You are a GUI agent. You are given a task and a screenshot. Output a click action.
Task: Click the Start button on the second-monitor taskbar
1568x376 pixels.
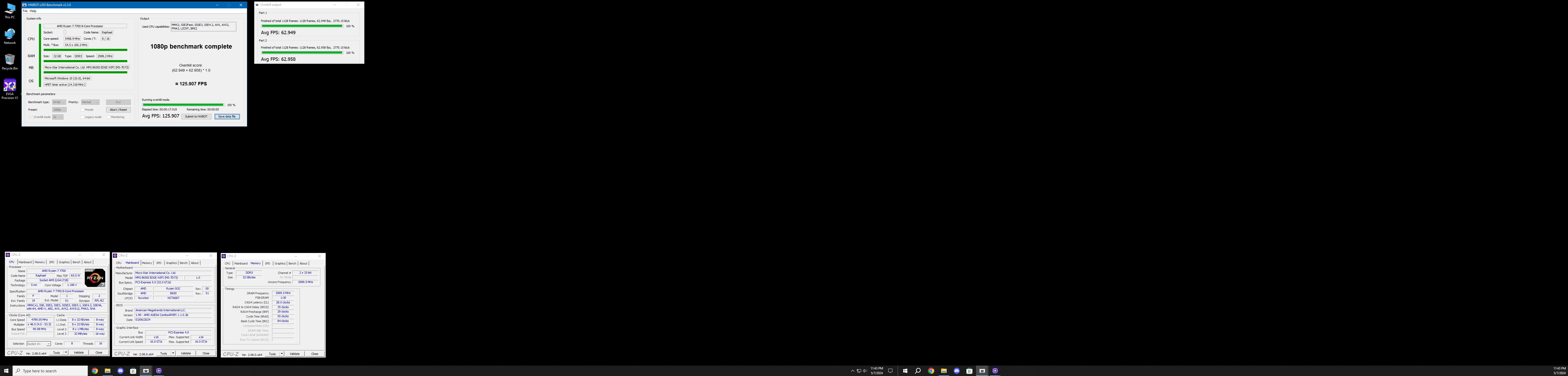coord(905,371)
